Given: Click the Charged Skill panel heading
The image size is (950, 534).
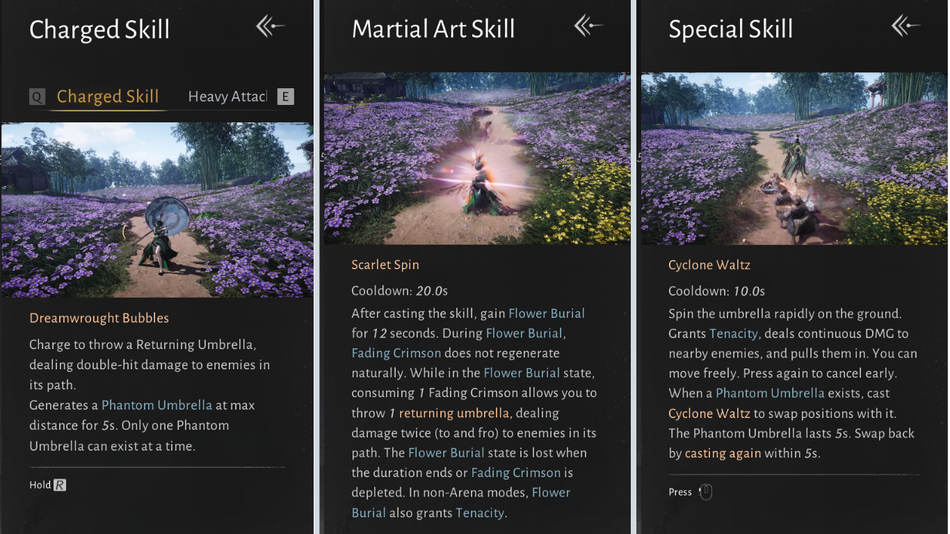Looking at the screenshot, I should click(x=99, y=30).
